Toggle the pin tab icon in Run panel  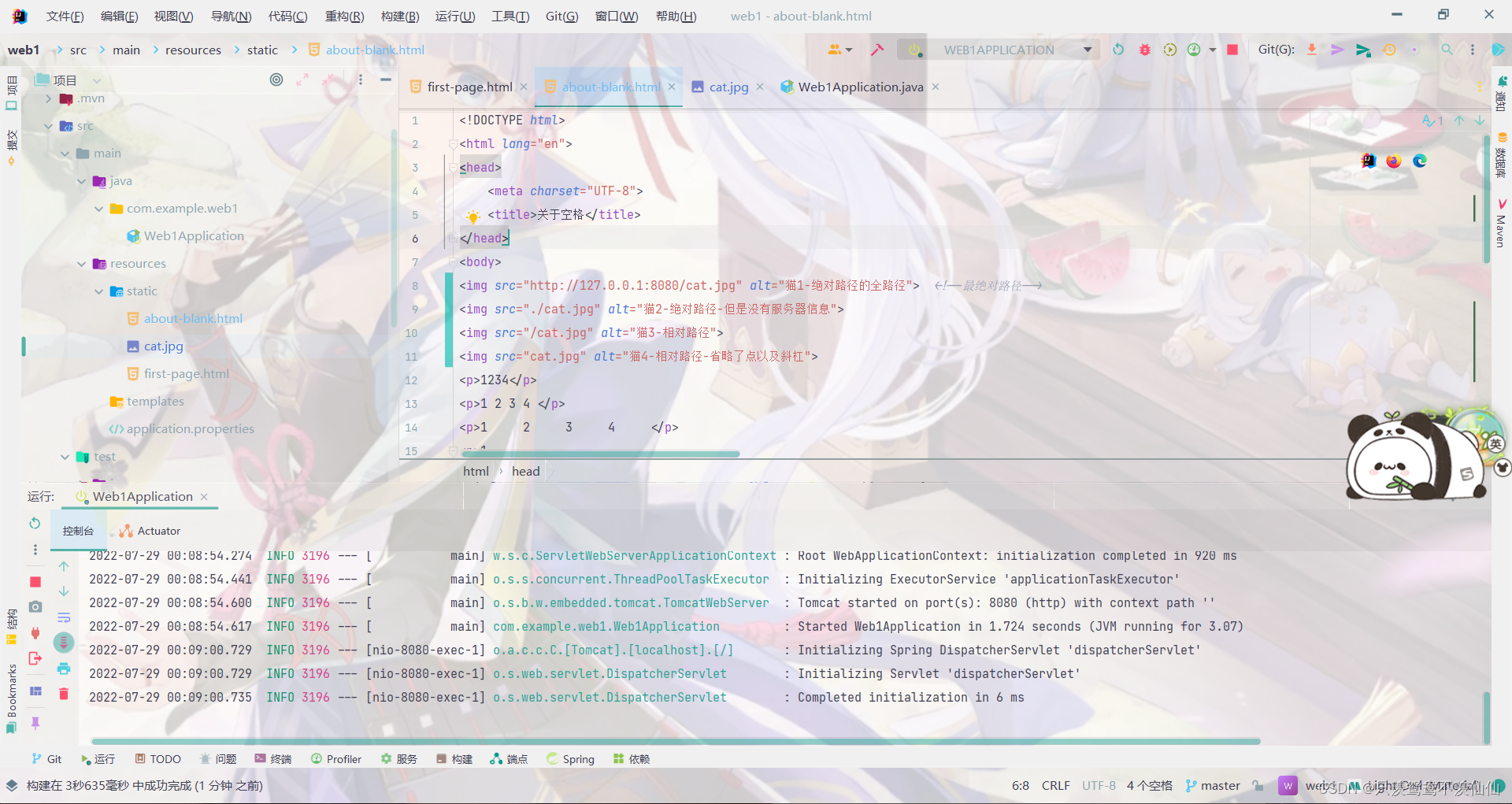[x=35, y=723]
